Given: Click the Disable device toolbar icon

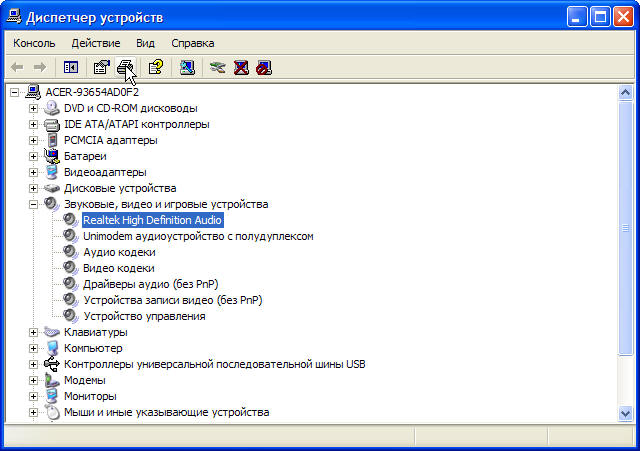Looking at the screenshot, I should click(x=264, y=67).
